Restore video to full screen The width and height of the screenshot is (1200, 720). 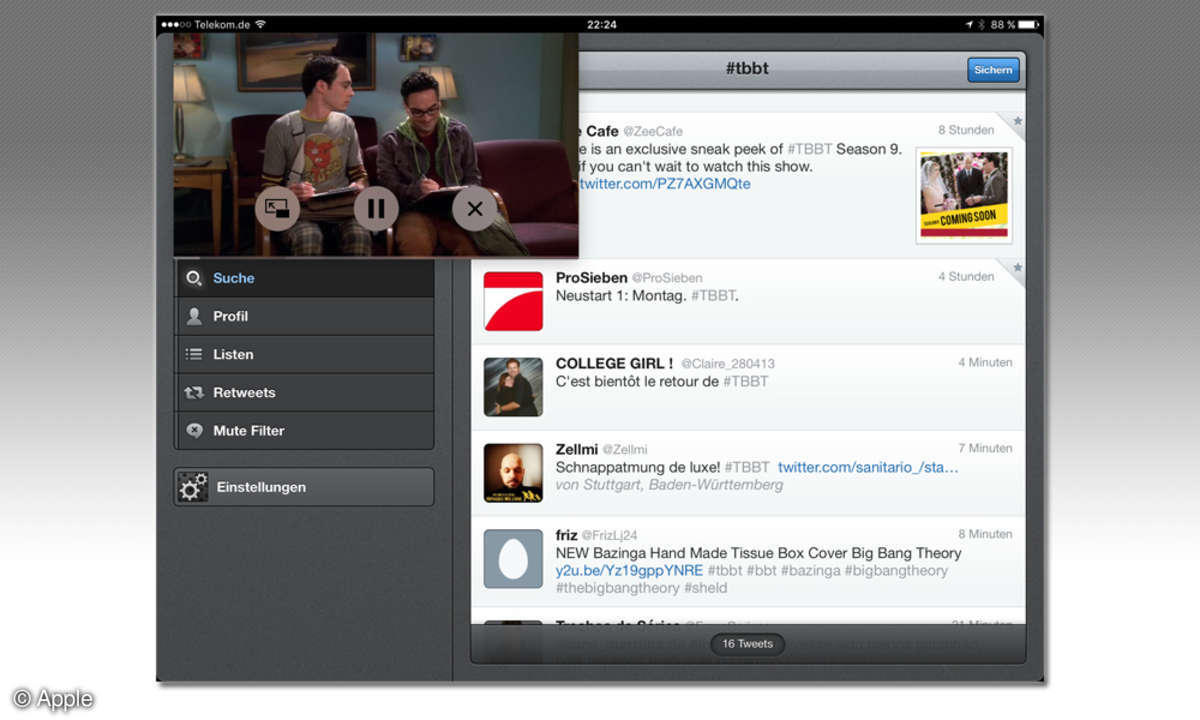(278, 209)
